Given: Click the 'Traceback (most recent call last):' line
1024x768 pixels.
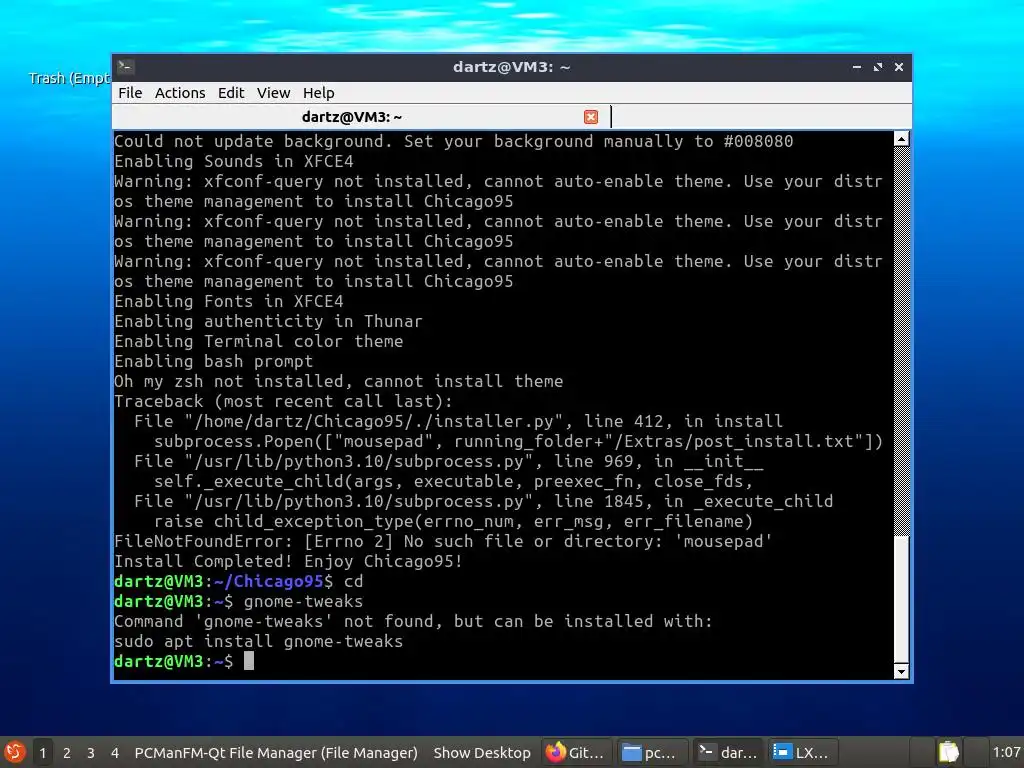Looking at the screenshot, I should point(283,401).
